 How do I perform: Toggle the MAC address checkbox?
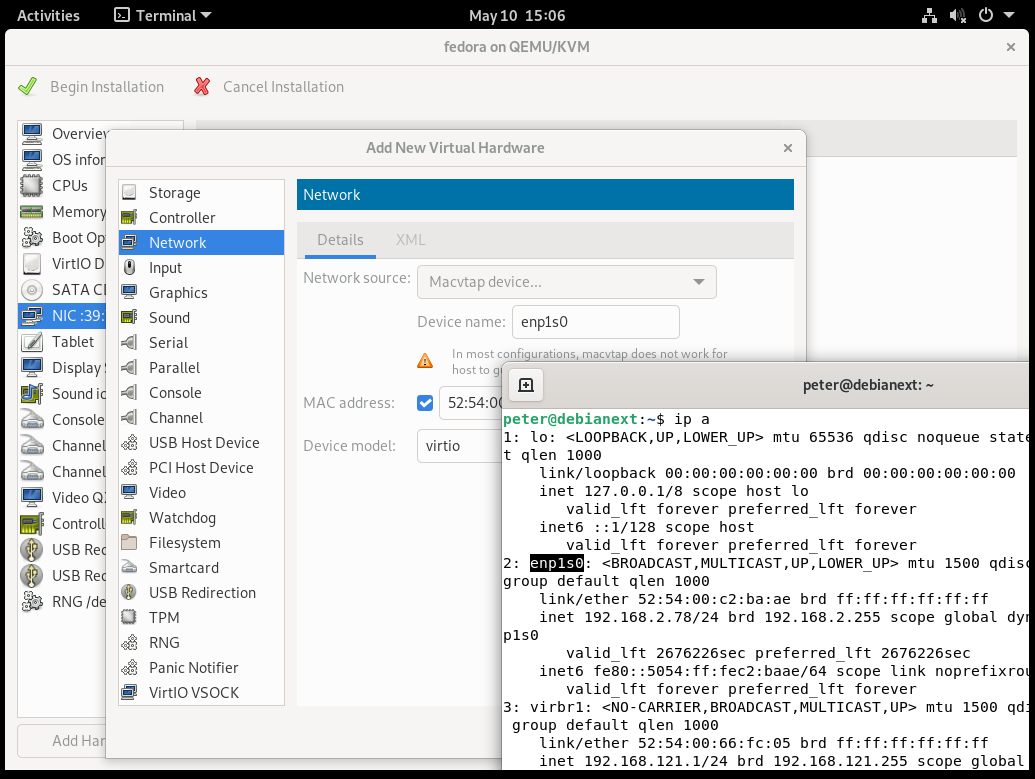coord(425,403)
